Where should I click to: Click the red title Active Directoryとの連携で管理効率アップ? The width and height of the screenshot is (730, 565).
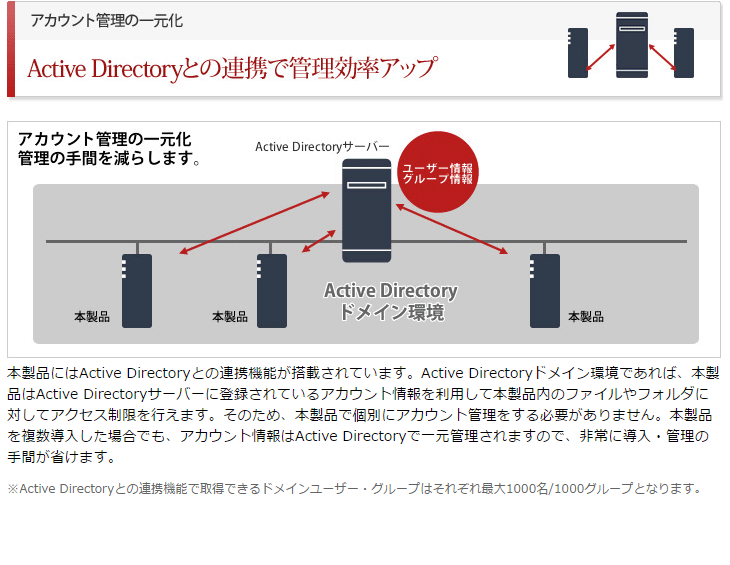tap(233, 69)
